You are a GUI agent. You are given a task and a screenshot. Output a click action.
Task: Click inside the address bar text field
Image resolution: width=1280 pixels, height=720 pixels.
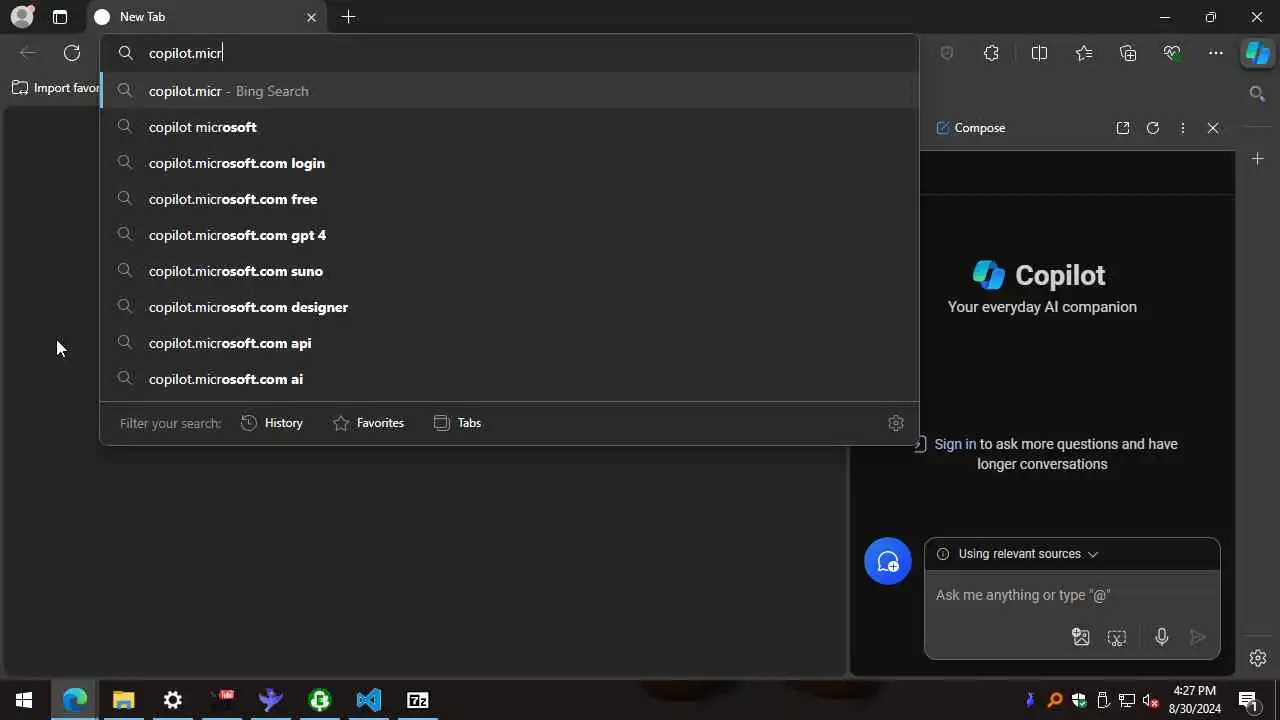(x=509, y=53)
